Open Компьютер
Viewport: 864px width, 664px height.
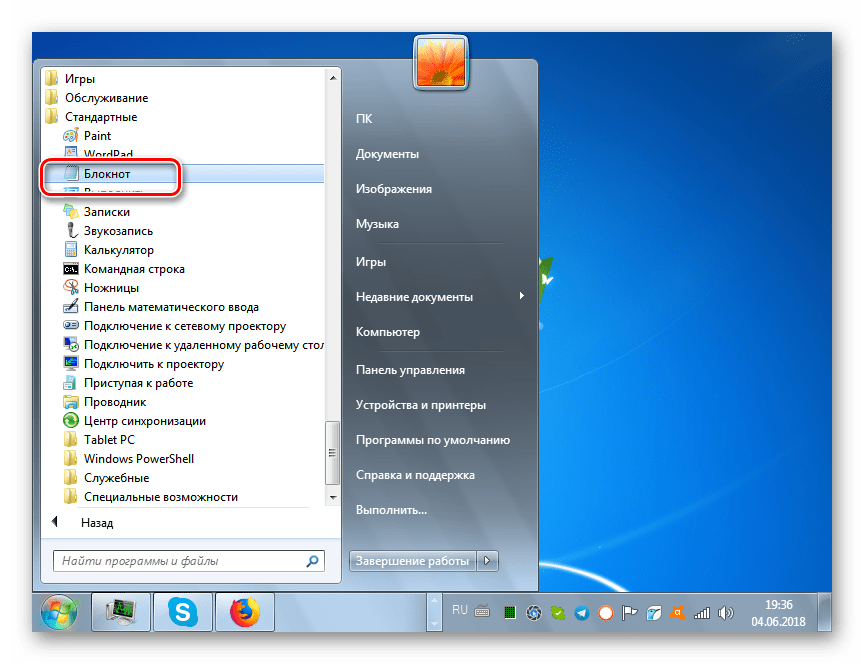tap(387, 332)
